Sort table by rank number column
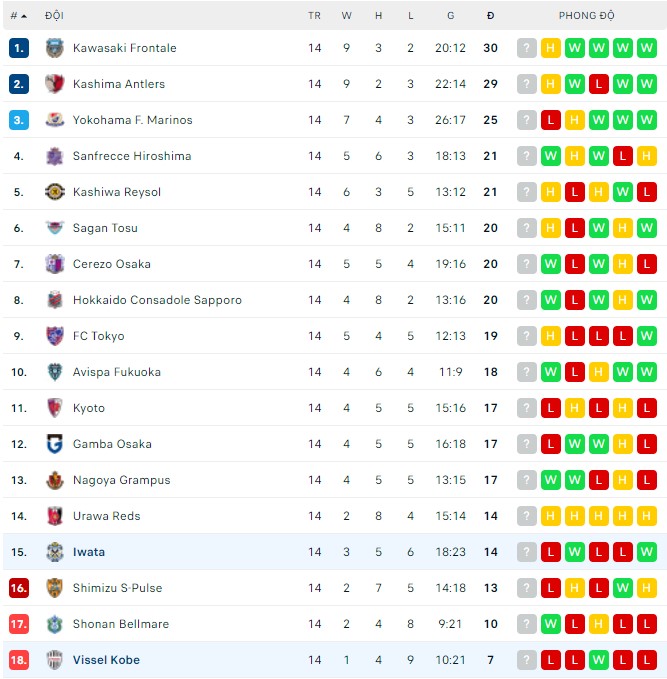667x679 pixels. click(x=18, y=16)
